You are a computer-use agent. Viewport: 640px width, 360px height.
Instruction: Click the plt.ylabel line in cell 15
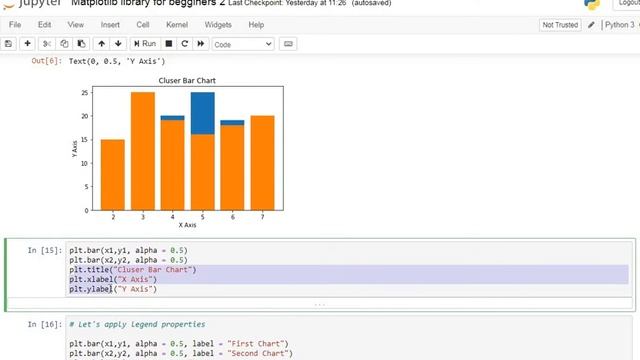pyautogui.click(x=113, y=289)
